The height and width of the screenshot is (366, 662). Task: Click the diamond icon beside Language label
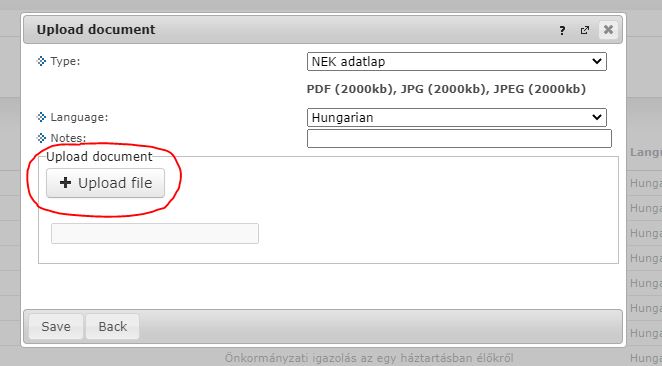point(41,117)
